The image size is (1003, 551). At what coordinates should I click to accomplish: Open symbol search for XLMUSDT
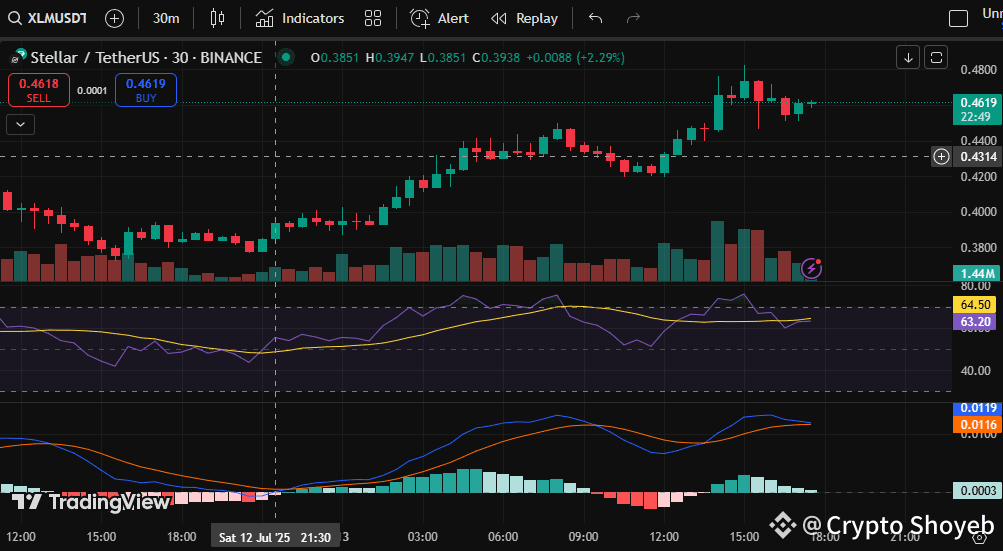point(48,18)
